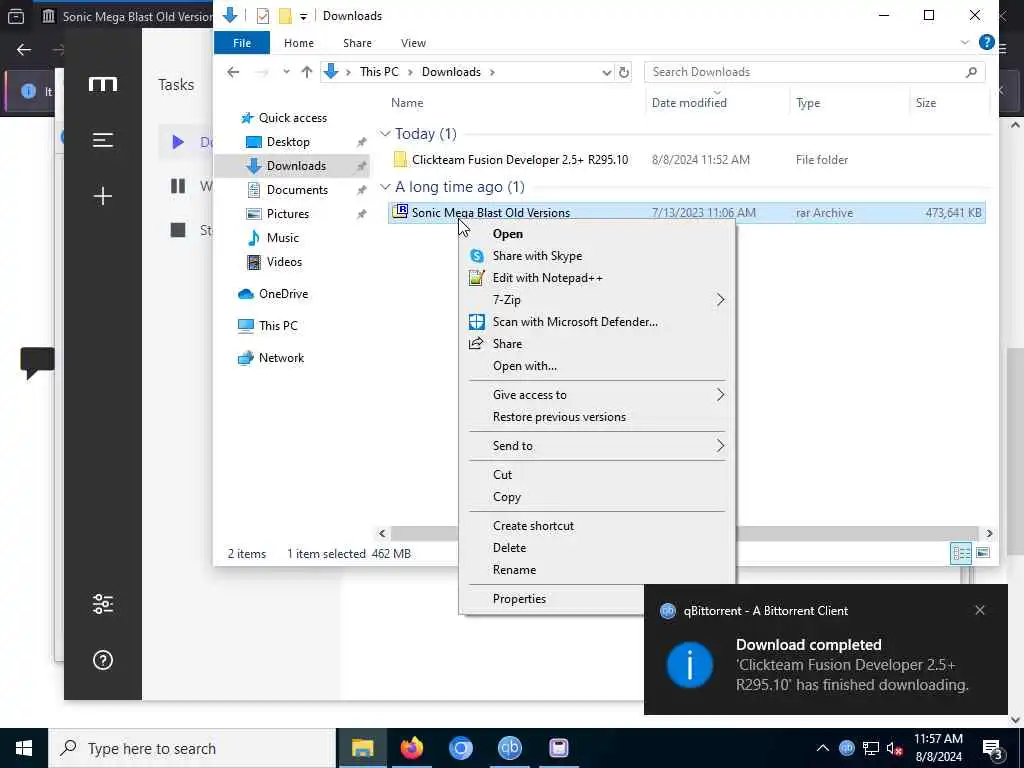Click Delete in the context menu

click(597, 548)
